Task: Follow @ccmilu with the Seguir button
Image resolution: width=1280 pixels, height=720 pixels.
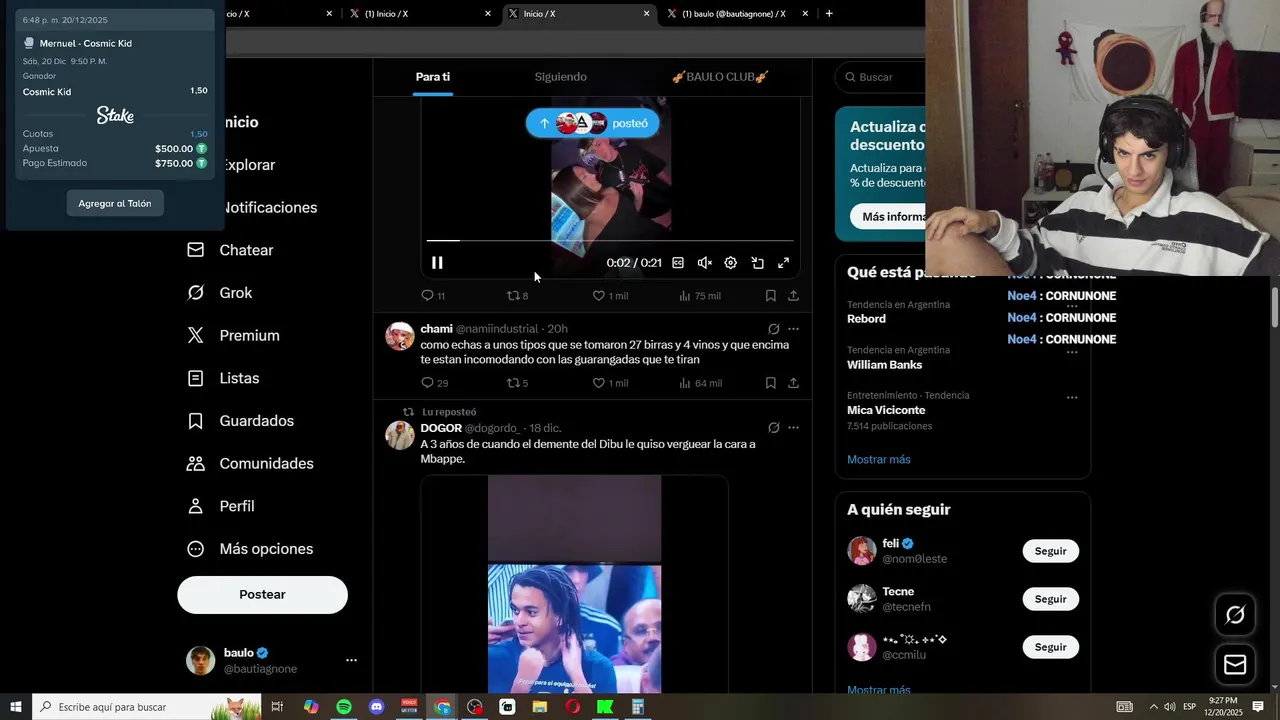Action: pos(1050,647)
